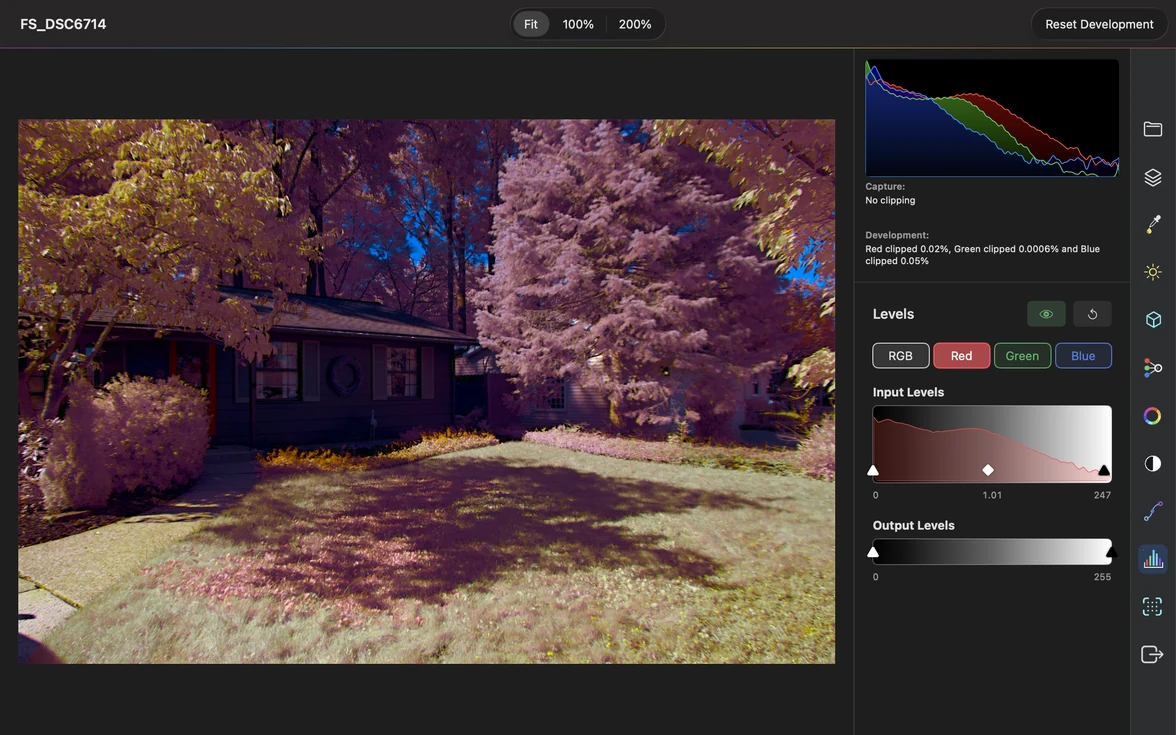Screen dimensions: 1176x735
Task: Click the export arrow icon
Action: [1153, 655]
